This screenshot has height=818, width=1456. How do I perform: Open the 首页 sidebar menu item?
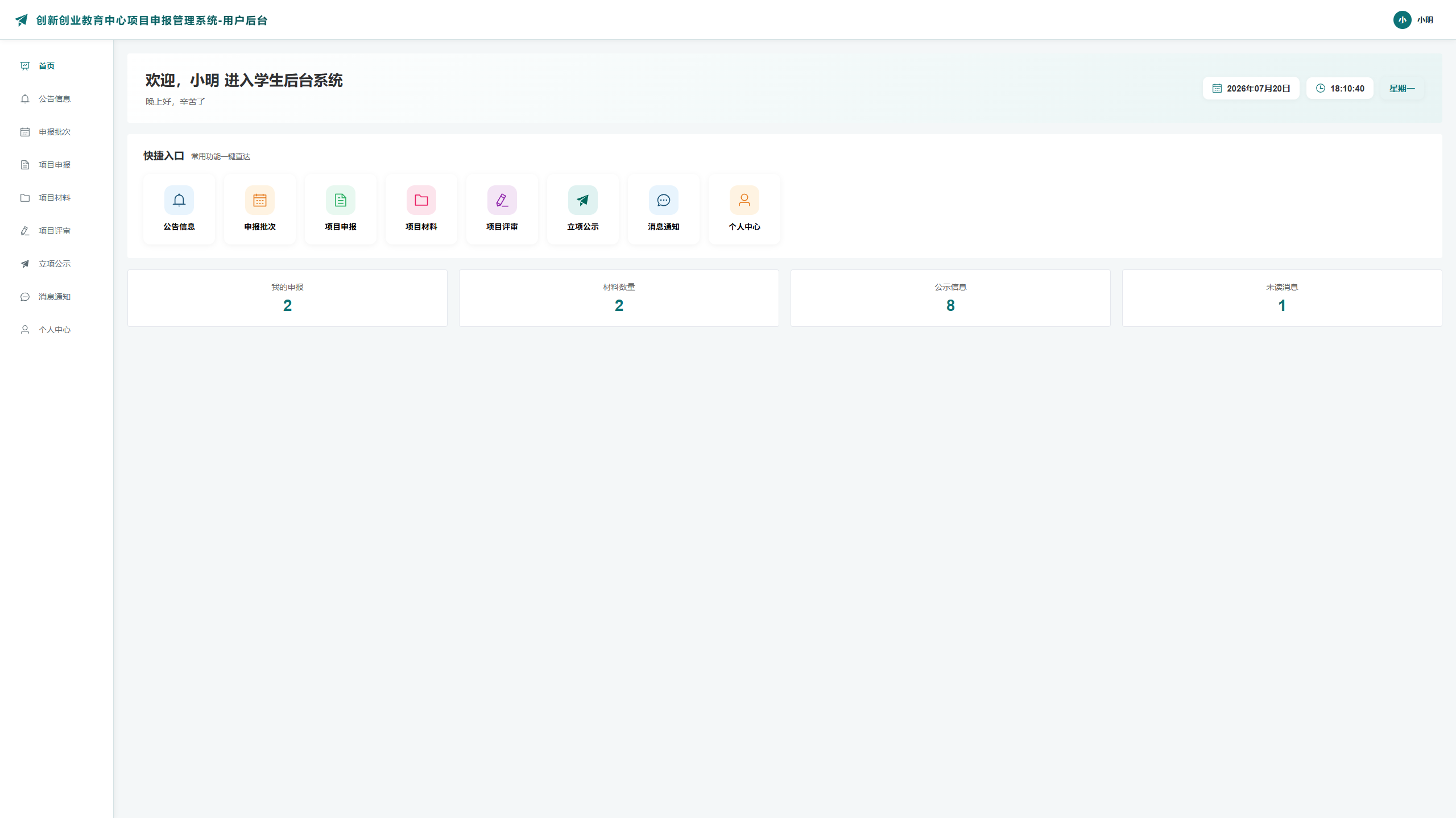tap(56, 66)
